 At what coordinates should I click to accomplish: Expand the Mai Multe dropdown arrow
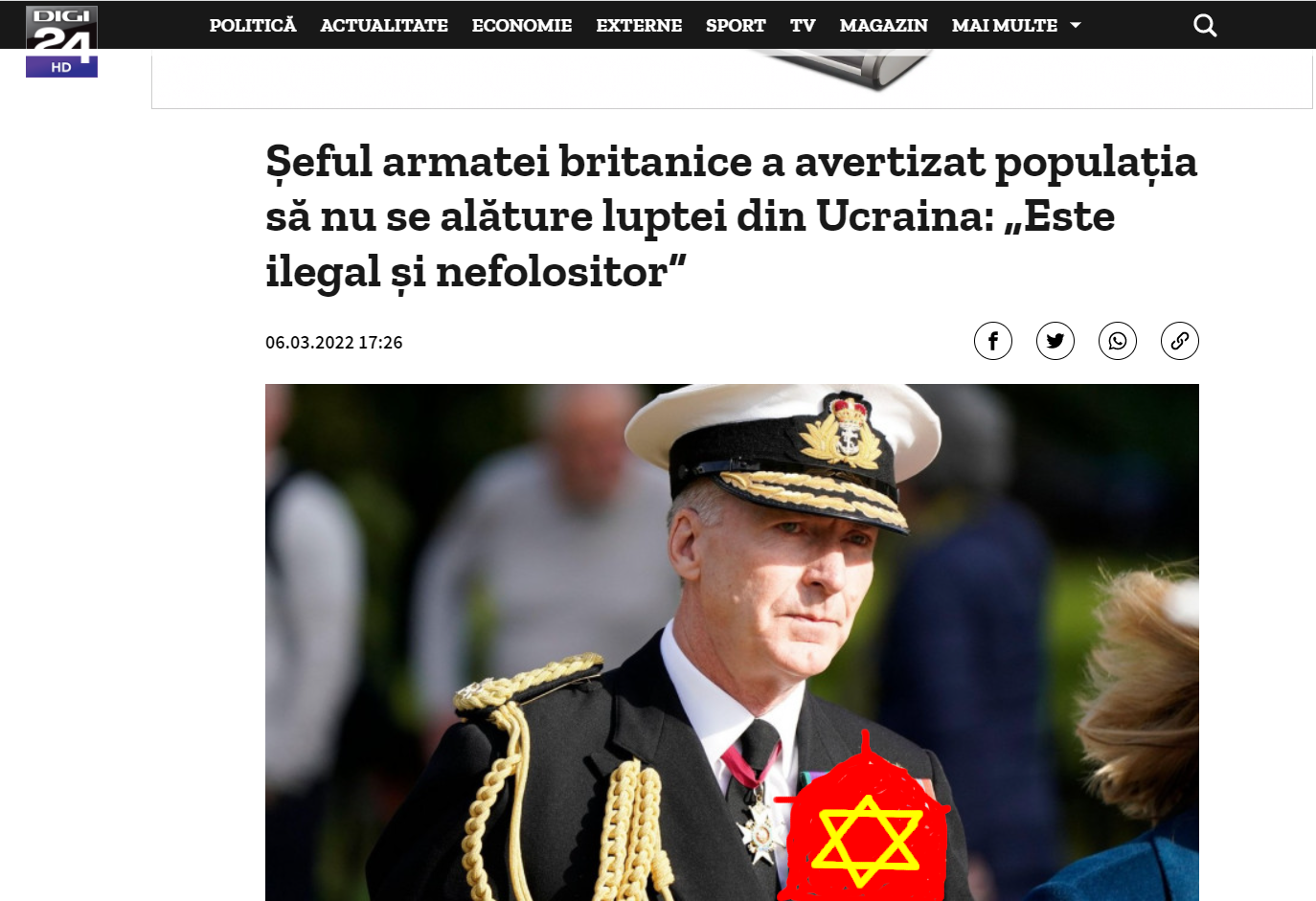coord(1076,26)
